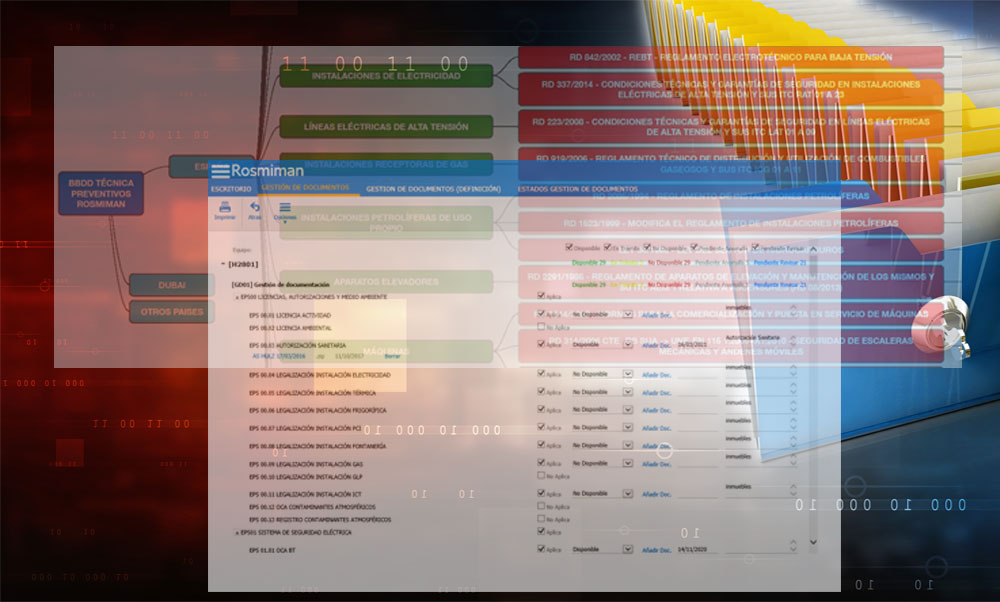This screenshot has width=1000, height=602.
Task: Collapse the EPS00 Licencias, Autorizaciones y Medio Ambiente group
Action: point(237,297)
